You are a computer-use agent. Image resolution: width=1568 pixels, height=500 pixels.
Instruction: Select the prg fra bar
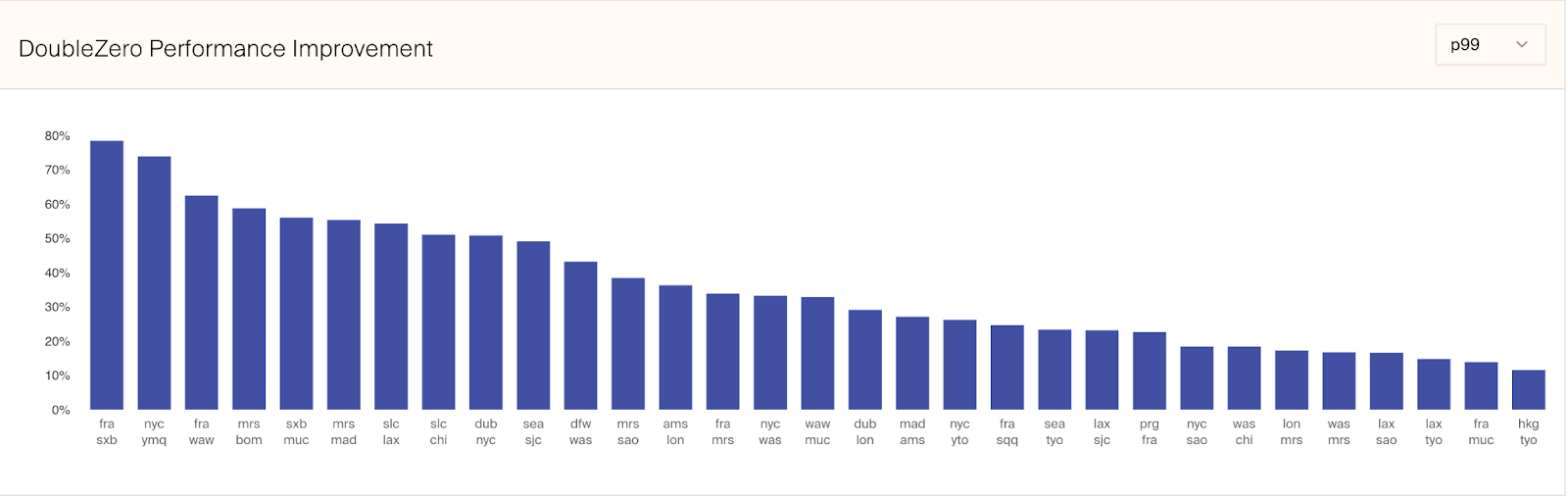1150,371
